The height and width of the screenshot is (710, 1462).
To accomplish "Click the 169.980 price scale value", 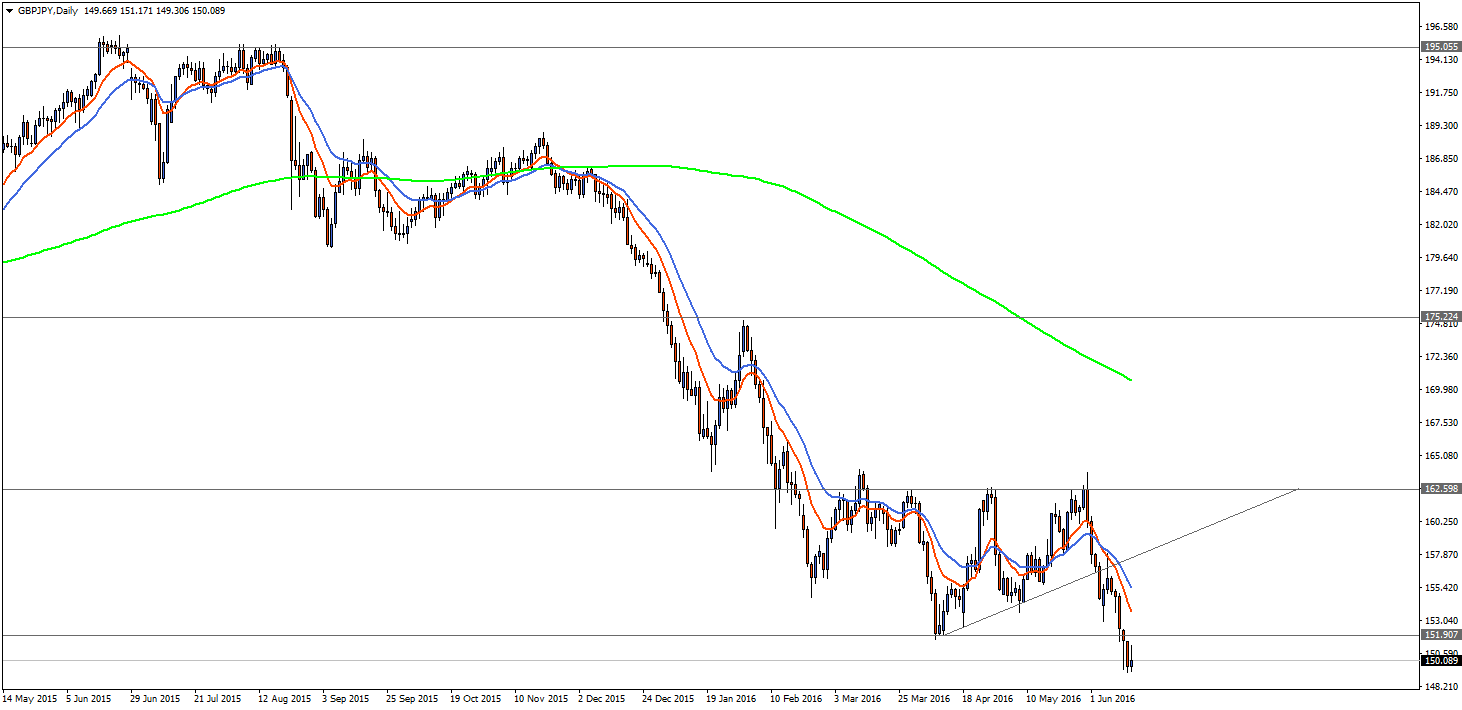I will tap(1441, 390).
